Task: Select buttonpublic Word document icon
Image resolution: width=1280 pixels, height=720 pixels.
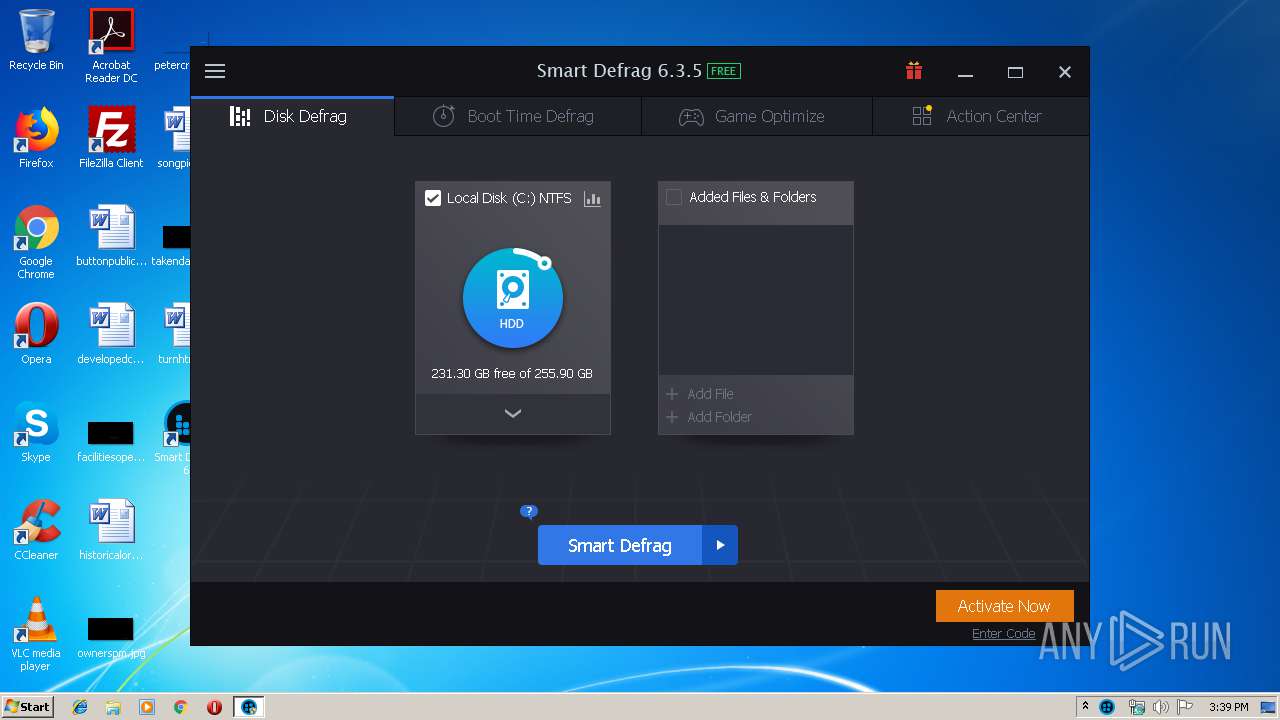Action: 111,237
